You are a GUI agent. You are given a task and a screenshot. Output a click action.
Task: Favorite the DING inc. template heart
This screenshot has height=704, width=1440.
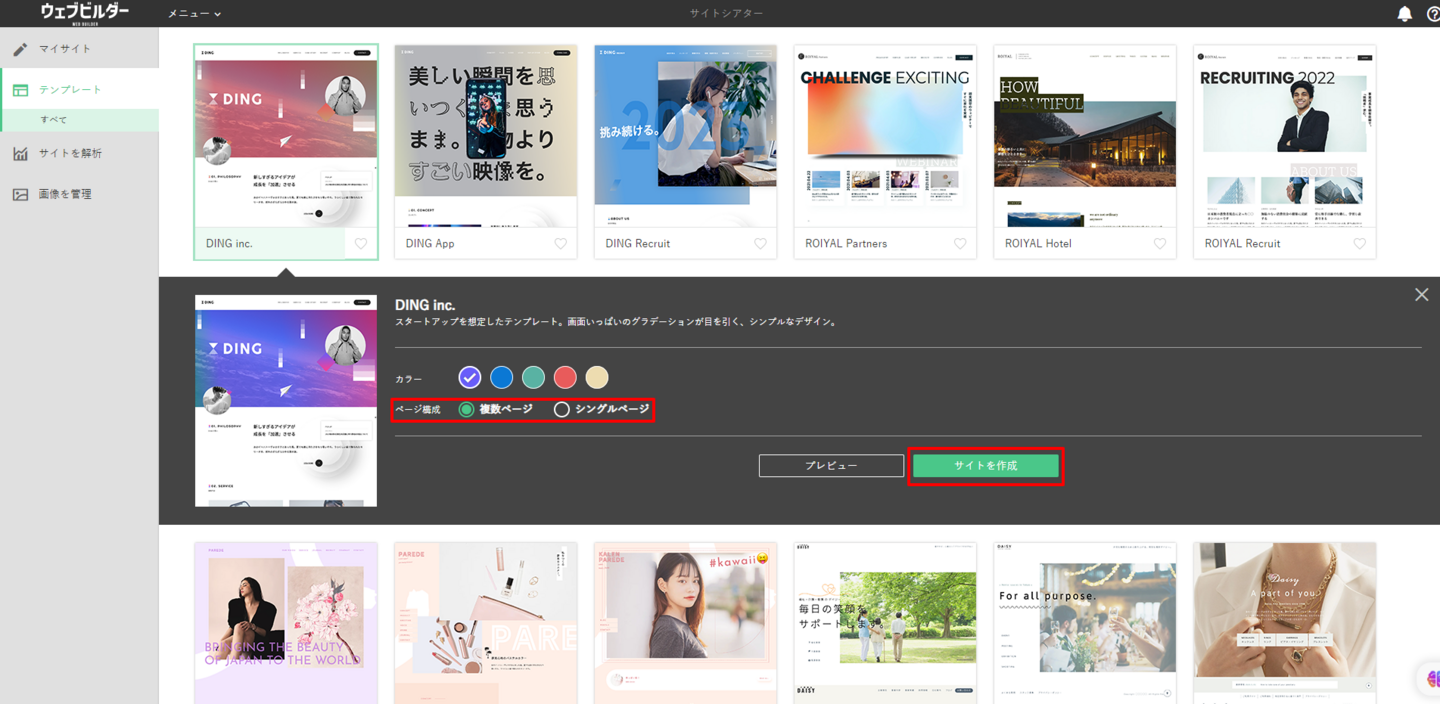pos(361,244)
